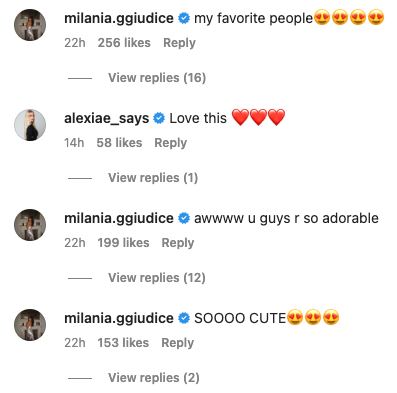Open avatar beside 'SOOOO CUTE' comment

point(30,325)
